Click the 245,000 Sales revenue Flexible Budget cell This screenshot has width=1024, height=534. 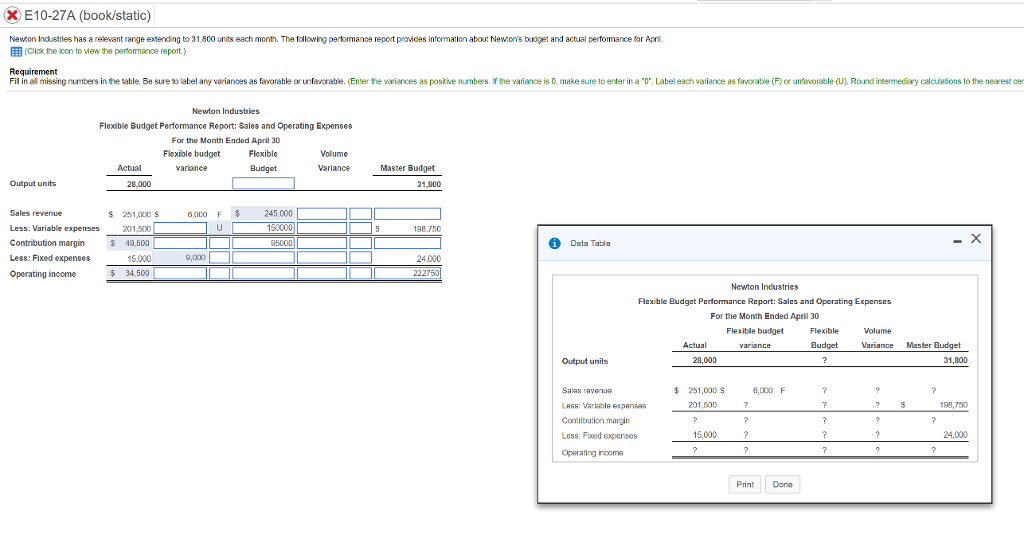pyautogui.click(x=263, y=213)
